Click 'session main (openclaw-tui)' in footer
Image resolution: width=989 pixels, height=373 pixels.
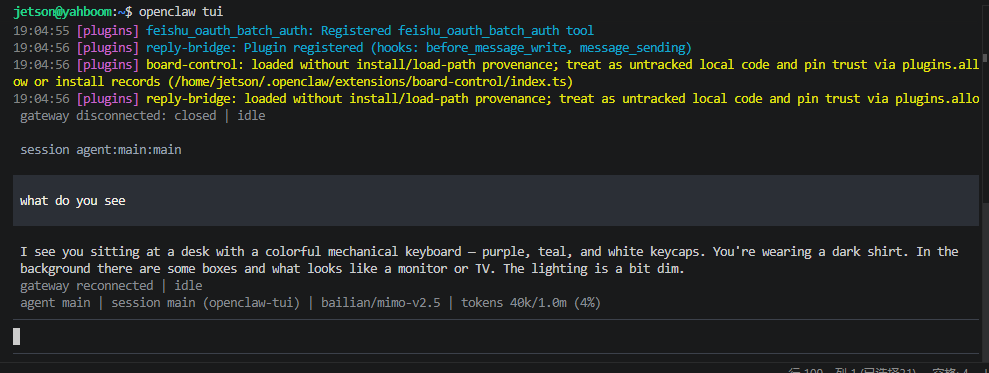(206, 303)
